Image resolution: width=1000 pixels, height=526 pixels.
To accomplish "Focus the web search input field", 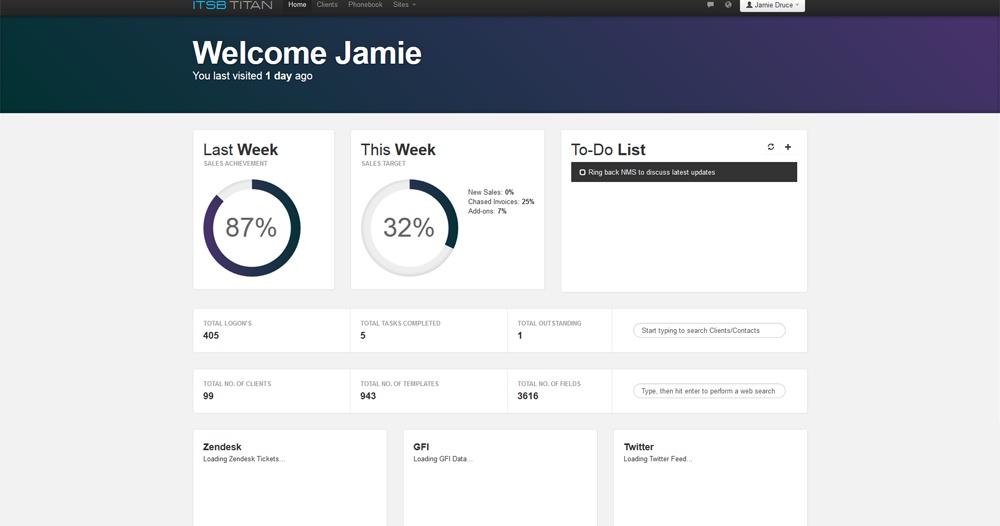I will click(709, 391).
